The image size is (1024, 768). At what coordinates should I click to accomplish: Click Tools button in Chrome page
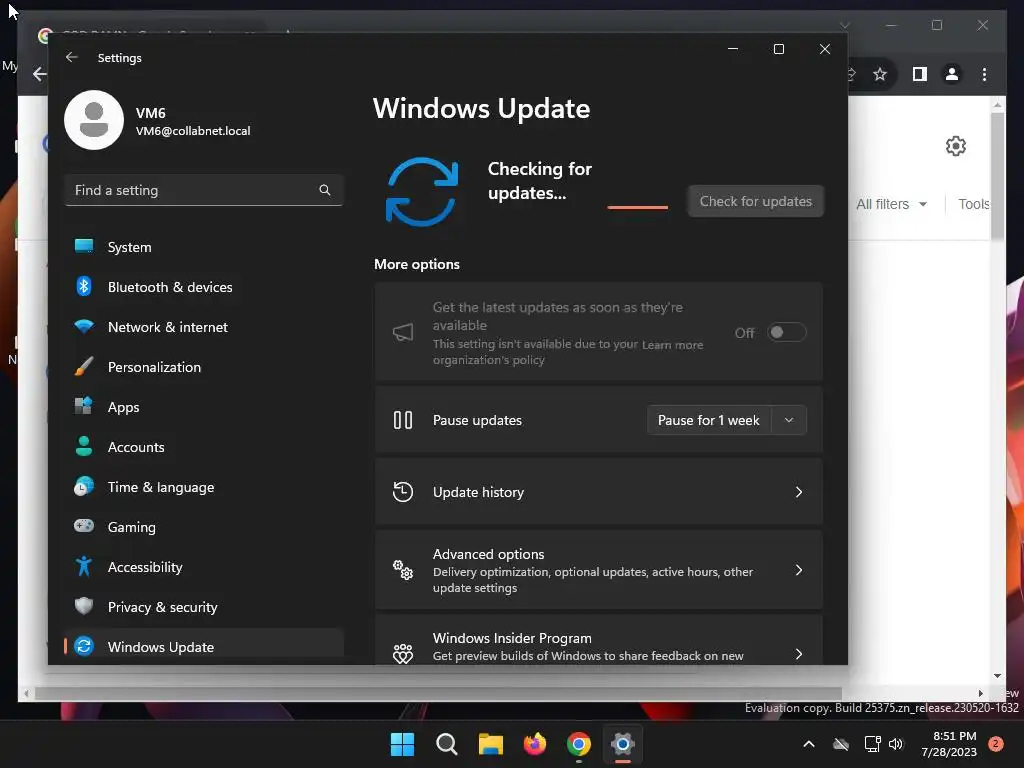click(973, 204)
